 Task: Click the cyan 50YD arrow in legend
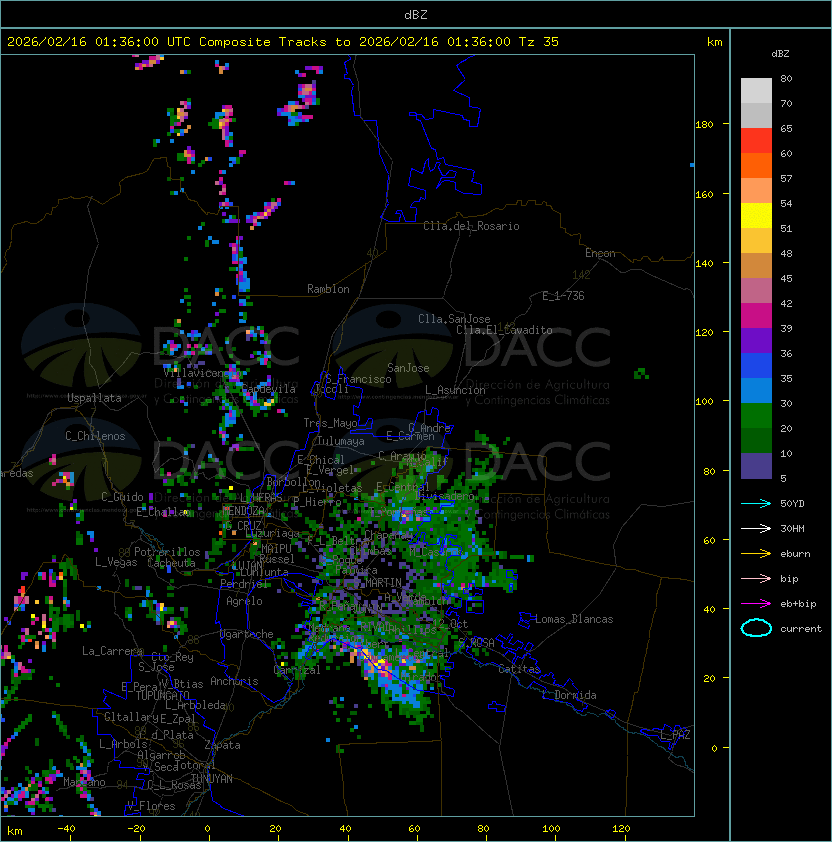click(x=756, y=503)
